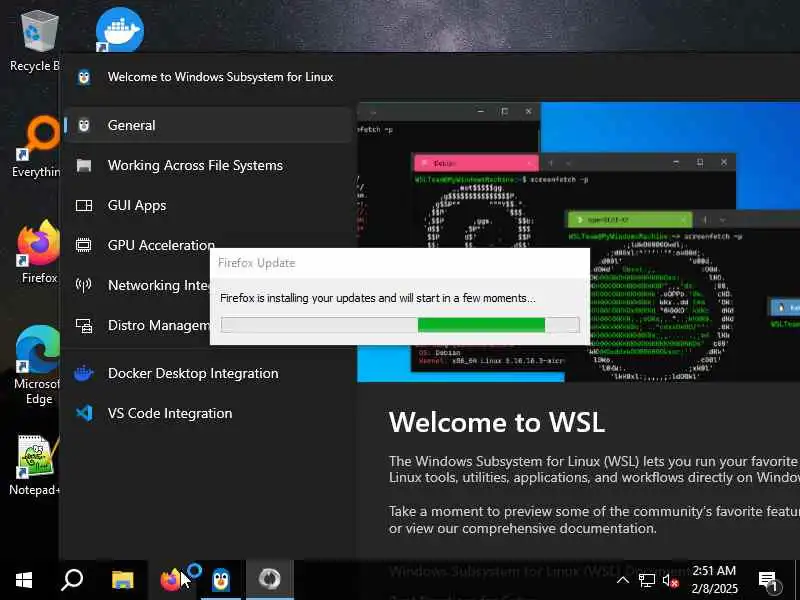
Task: Open the Working Across File Systems section
Action: click(x=209, y=165)
